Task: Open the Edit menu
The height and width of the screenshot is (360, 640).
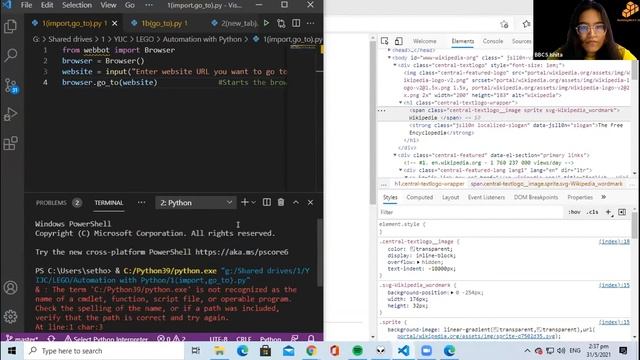Action: (47, 5)
